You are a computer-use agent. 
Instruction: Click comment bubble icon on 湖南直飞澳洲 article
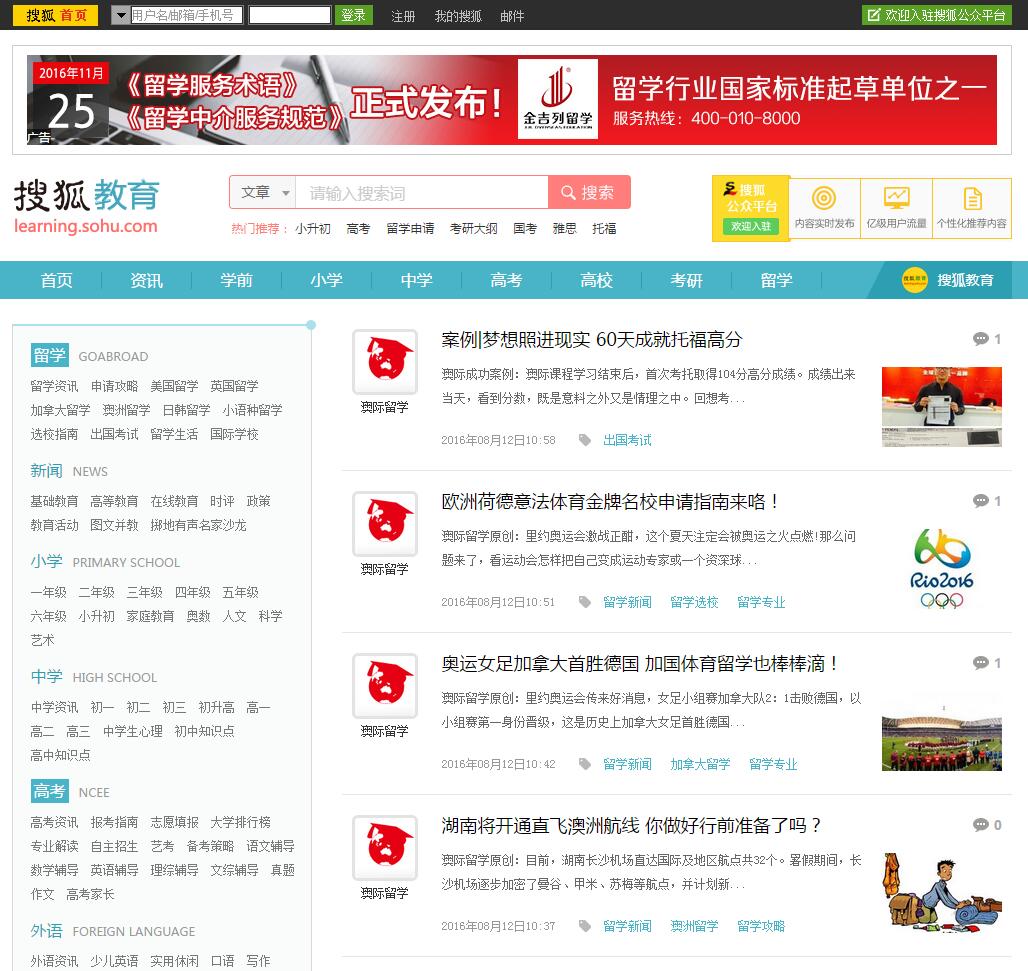(x=981, y=825)
